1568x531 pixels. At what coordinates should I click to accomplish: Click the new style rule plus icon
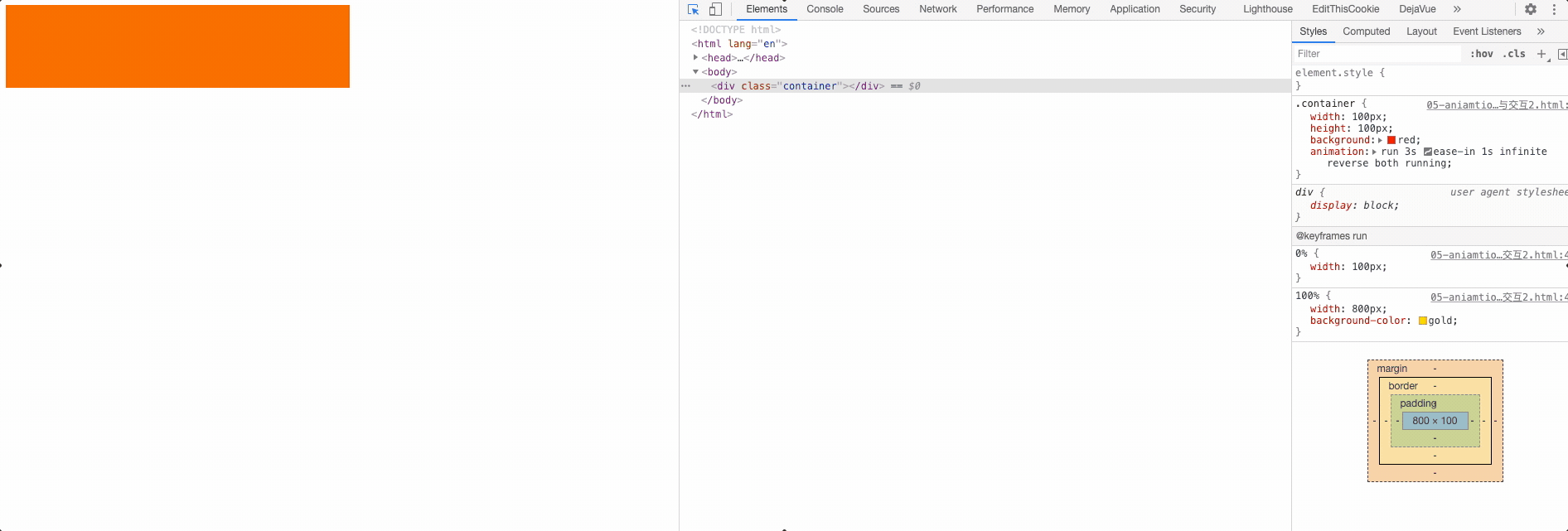1541,54
